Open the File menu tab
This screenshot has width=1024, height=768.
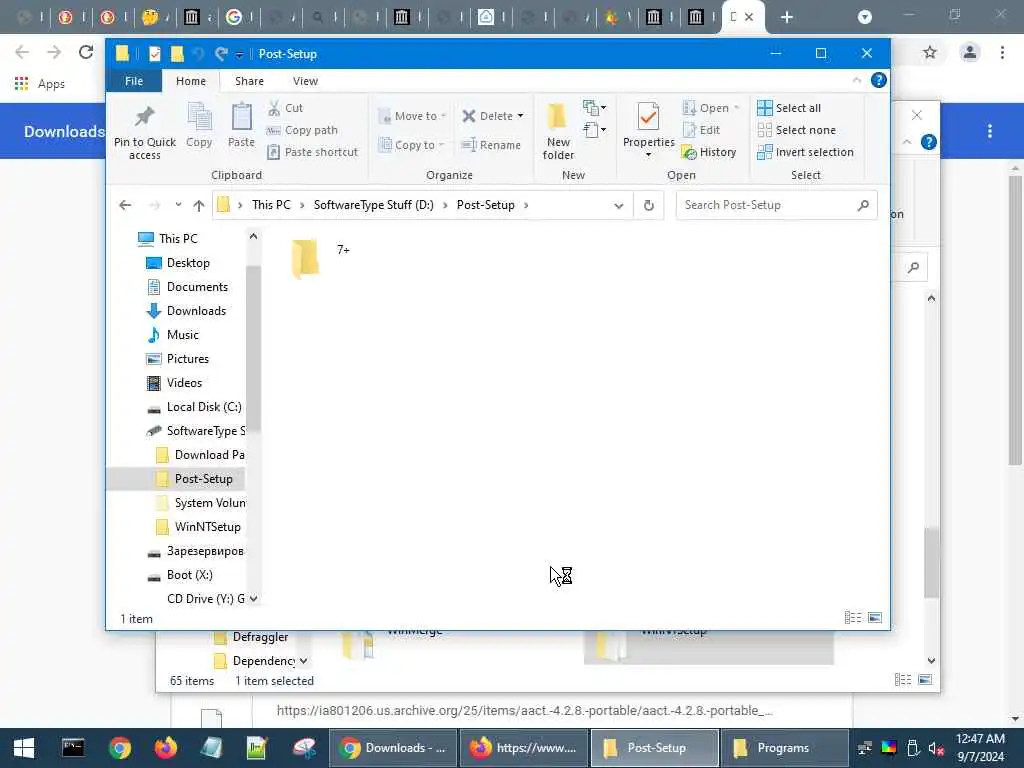(x=134, y=81)
